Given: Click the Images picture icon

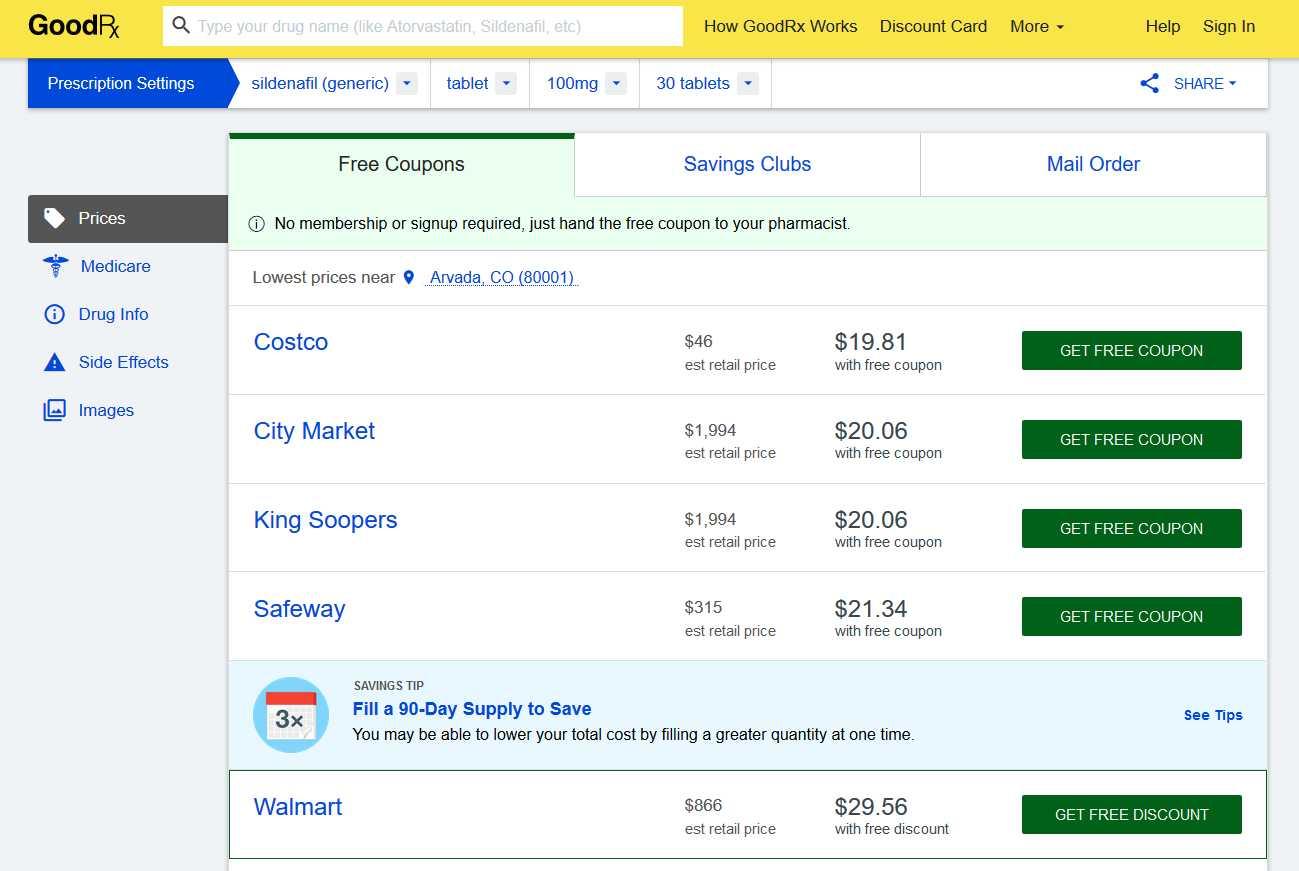Looking at the screenshot, I should 54,410.
